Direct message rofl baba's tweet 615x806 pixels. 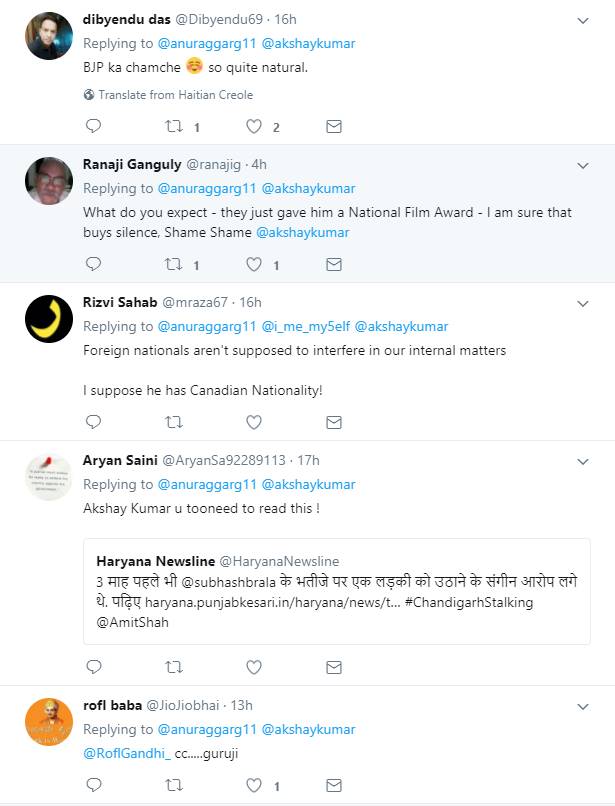coord(334,785)
